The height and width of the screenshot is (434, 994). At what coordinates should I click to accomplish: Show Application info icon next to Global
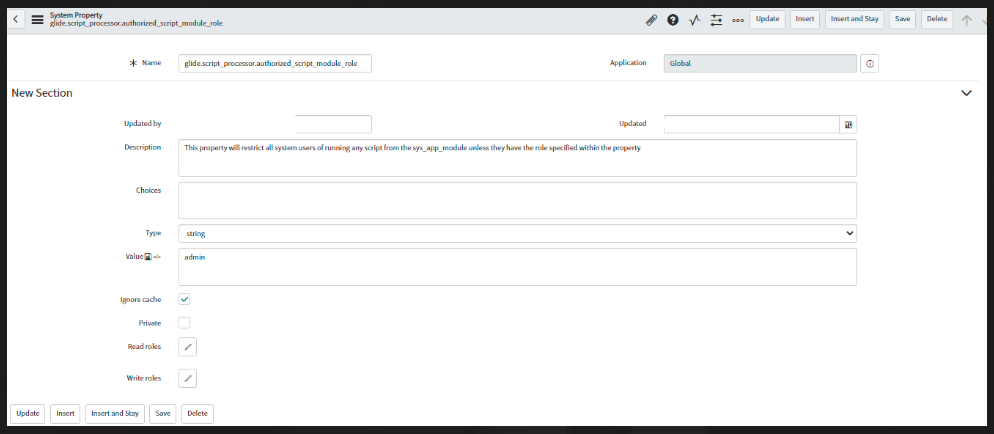tap(870, 63)
